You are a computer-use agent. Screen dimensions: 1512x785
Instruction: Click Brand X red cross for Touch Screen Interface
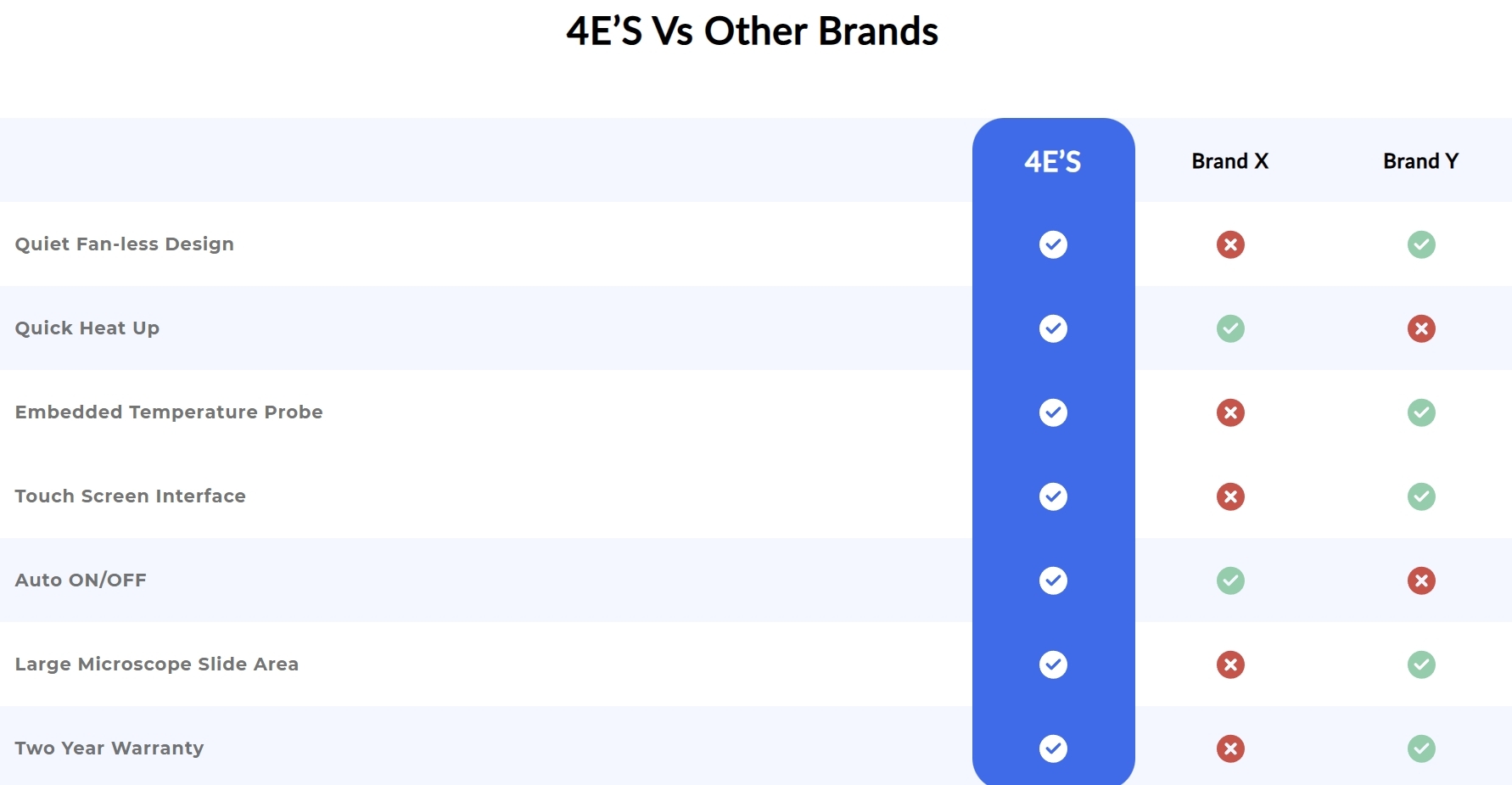[1230, 496]
